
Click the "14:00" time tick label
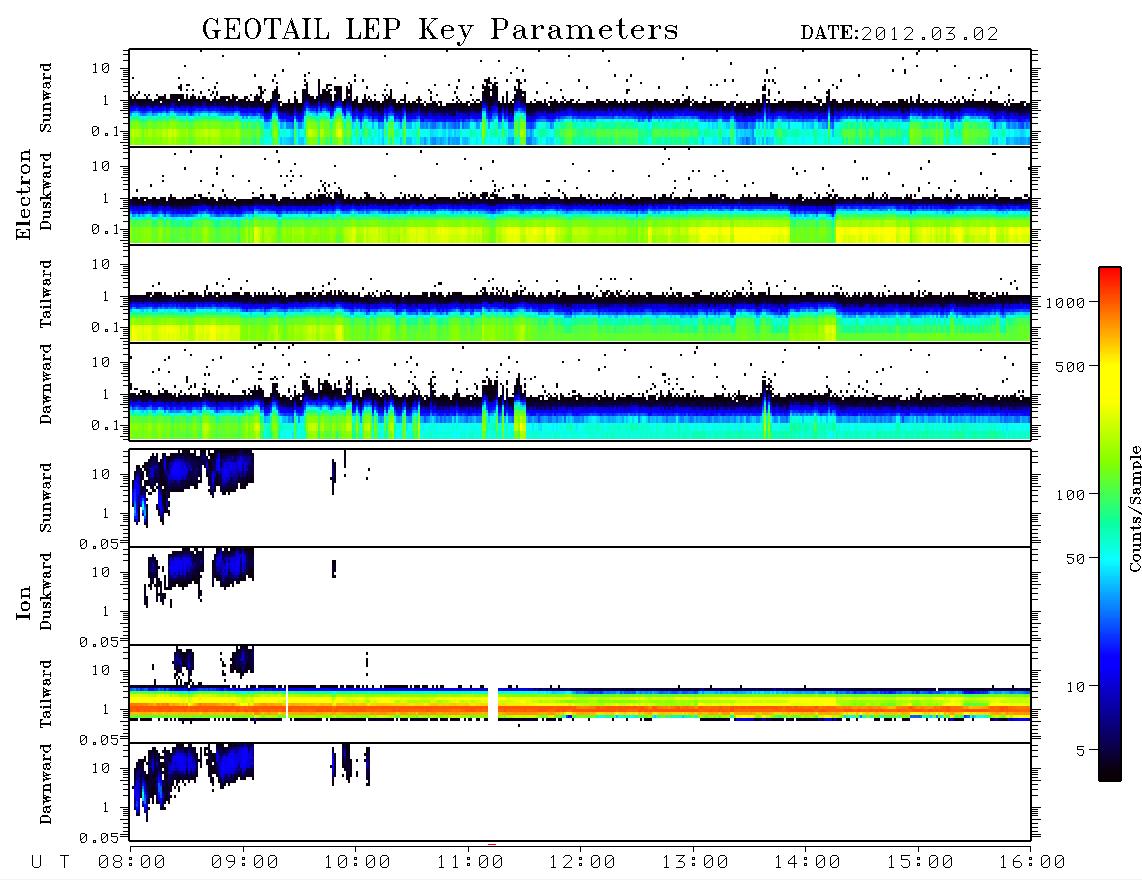807,863
